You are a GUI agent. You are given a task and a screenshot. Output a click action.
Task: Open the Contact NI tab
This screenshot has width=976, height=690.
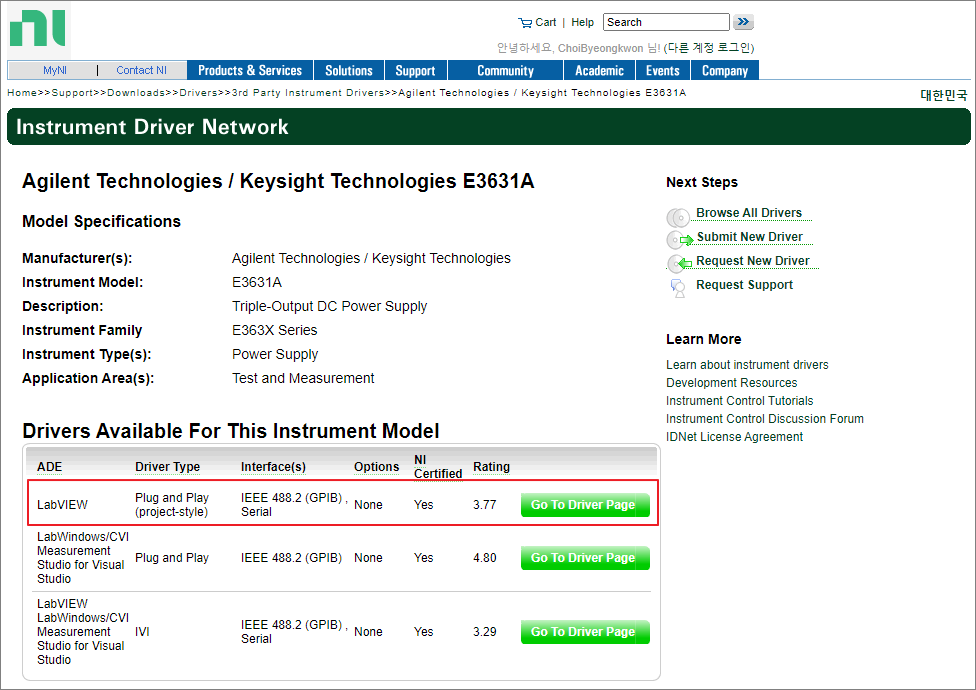click(142, 70)
